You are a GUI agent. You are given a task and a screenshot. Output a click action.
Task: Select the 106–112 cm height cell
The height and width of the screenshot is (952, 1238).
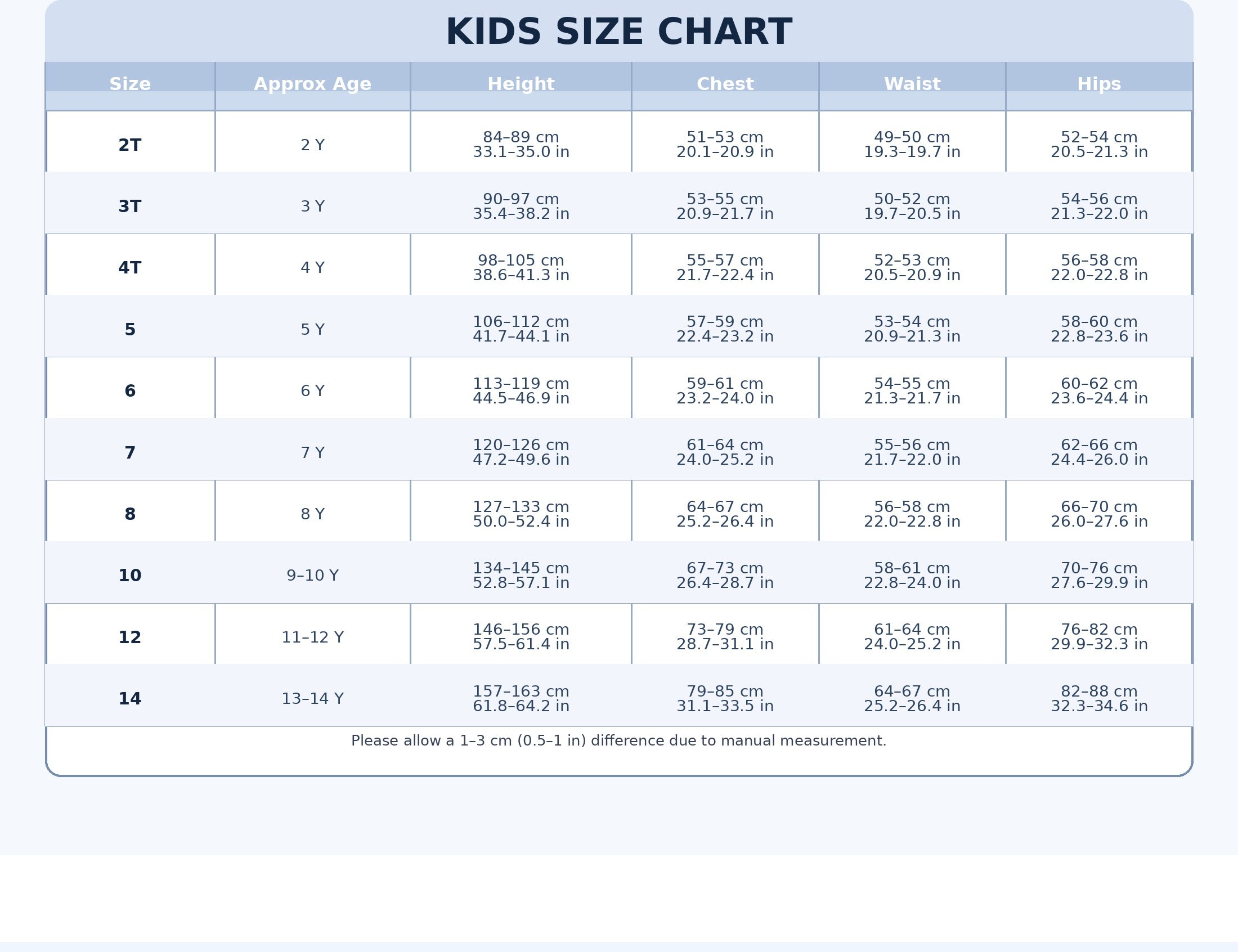(521, 329)
